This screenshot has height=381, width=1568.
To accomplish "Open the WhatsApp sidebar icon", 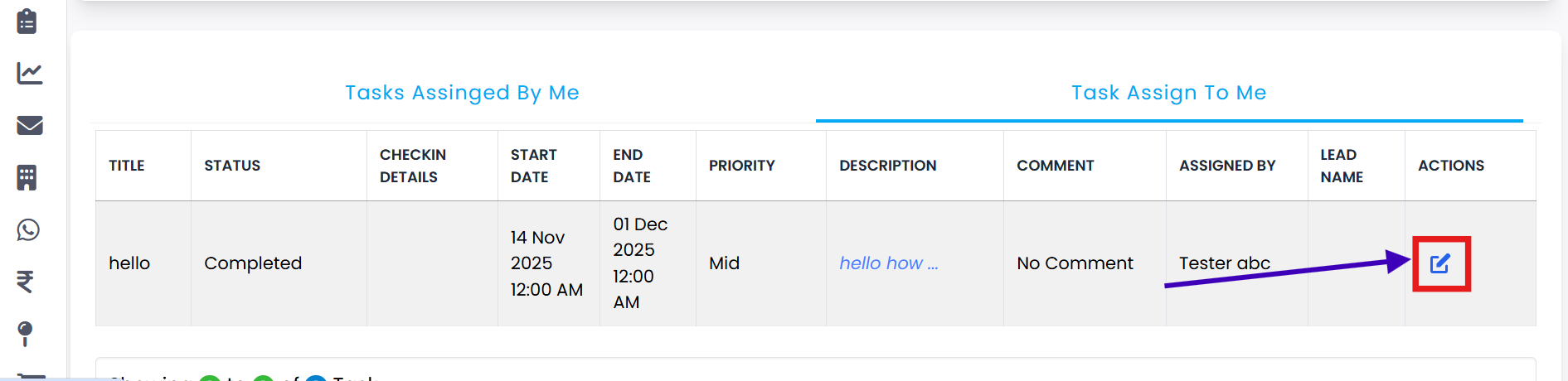I will click(28, 229).
